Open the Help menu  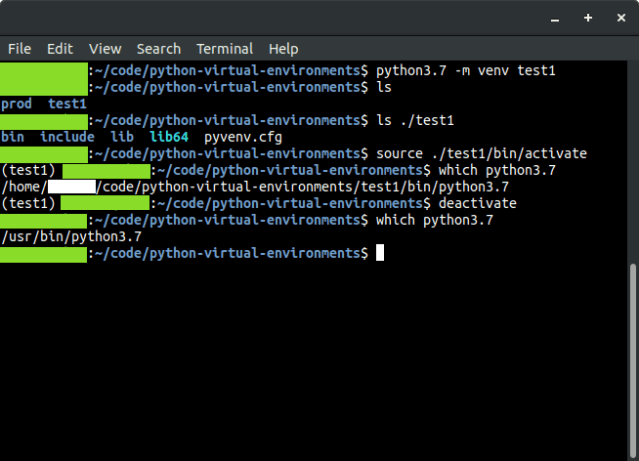(x=283, y=48)
